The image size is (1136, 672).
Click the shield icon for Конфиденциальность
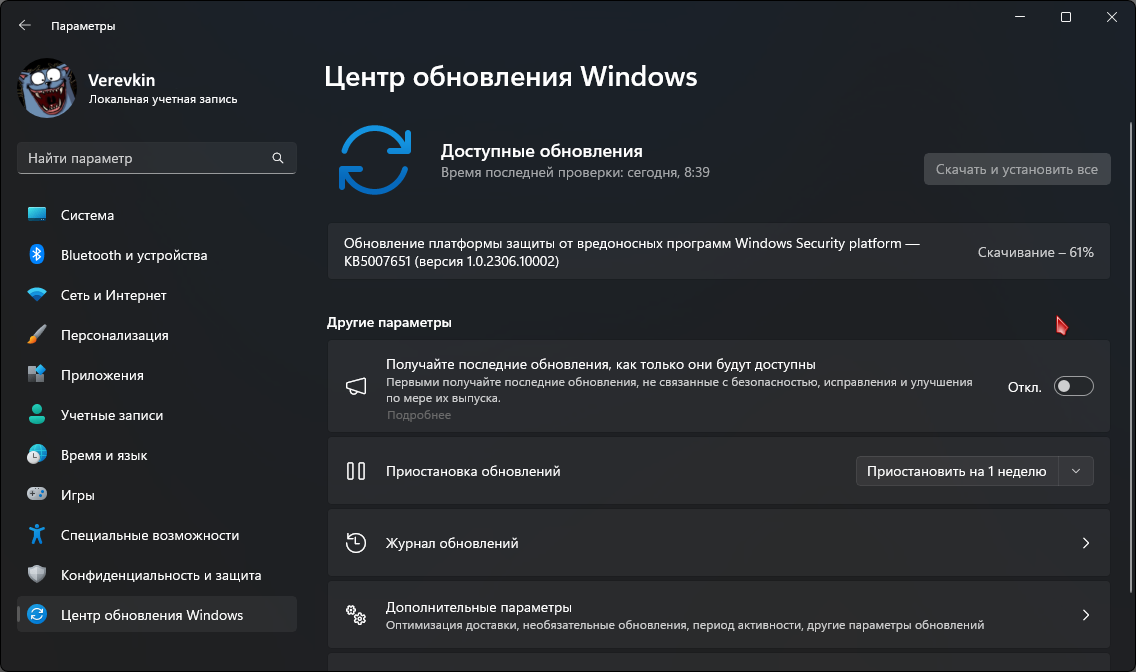37,574
